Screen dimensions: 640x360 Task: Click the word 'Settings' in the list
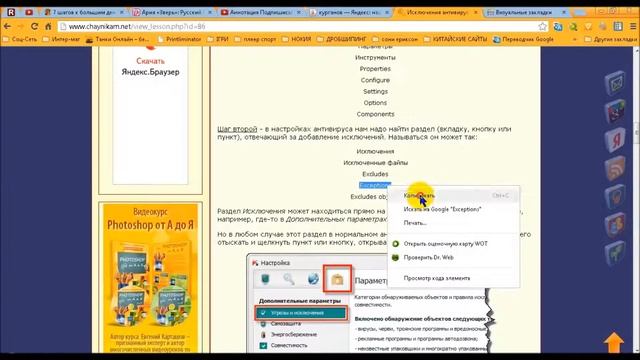click(375, 91)
